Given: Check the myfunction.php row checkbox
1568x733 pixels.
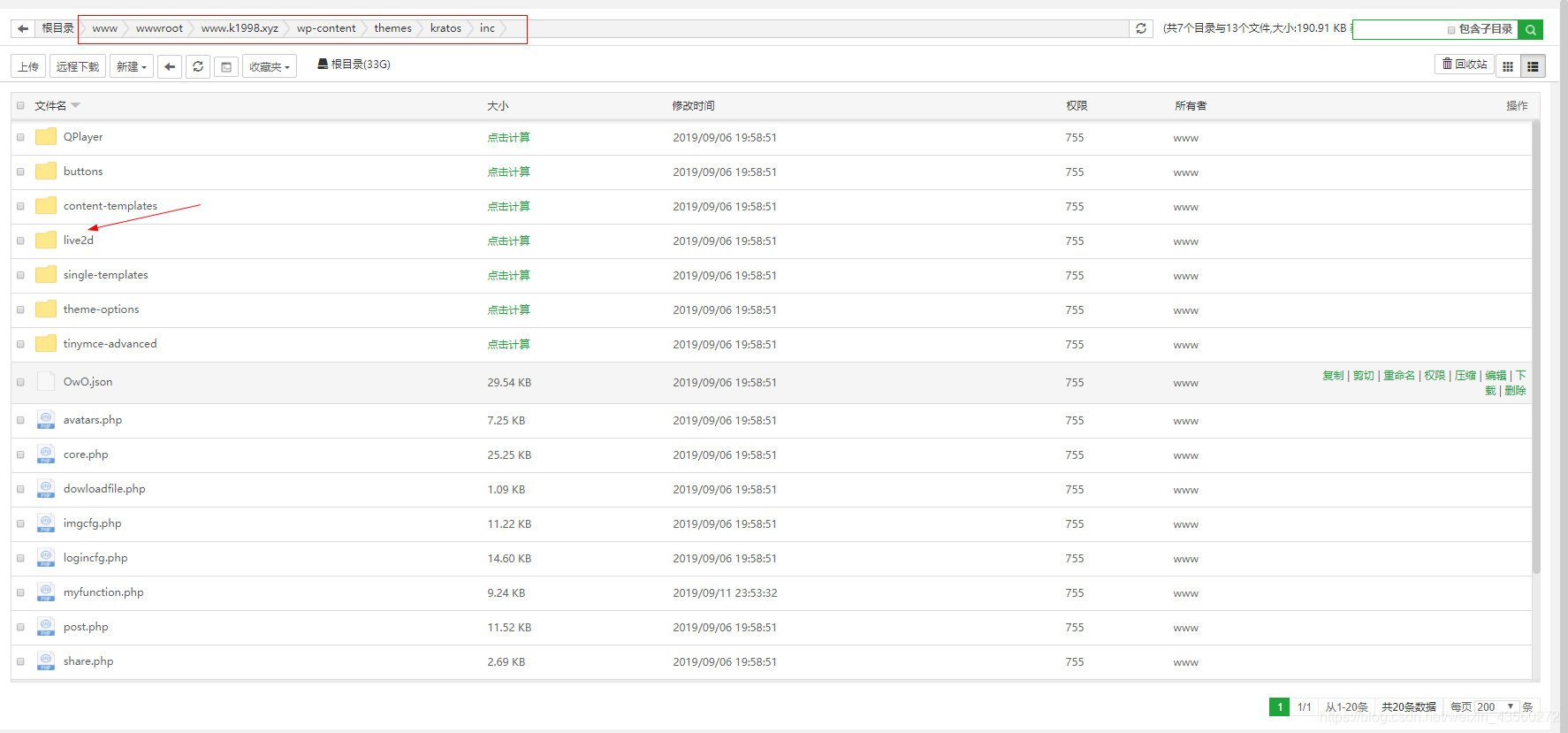Looking at the screenshot, I should point(20,592).
